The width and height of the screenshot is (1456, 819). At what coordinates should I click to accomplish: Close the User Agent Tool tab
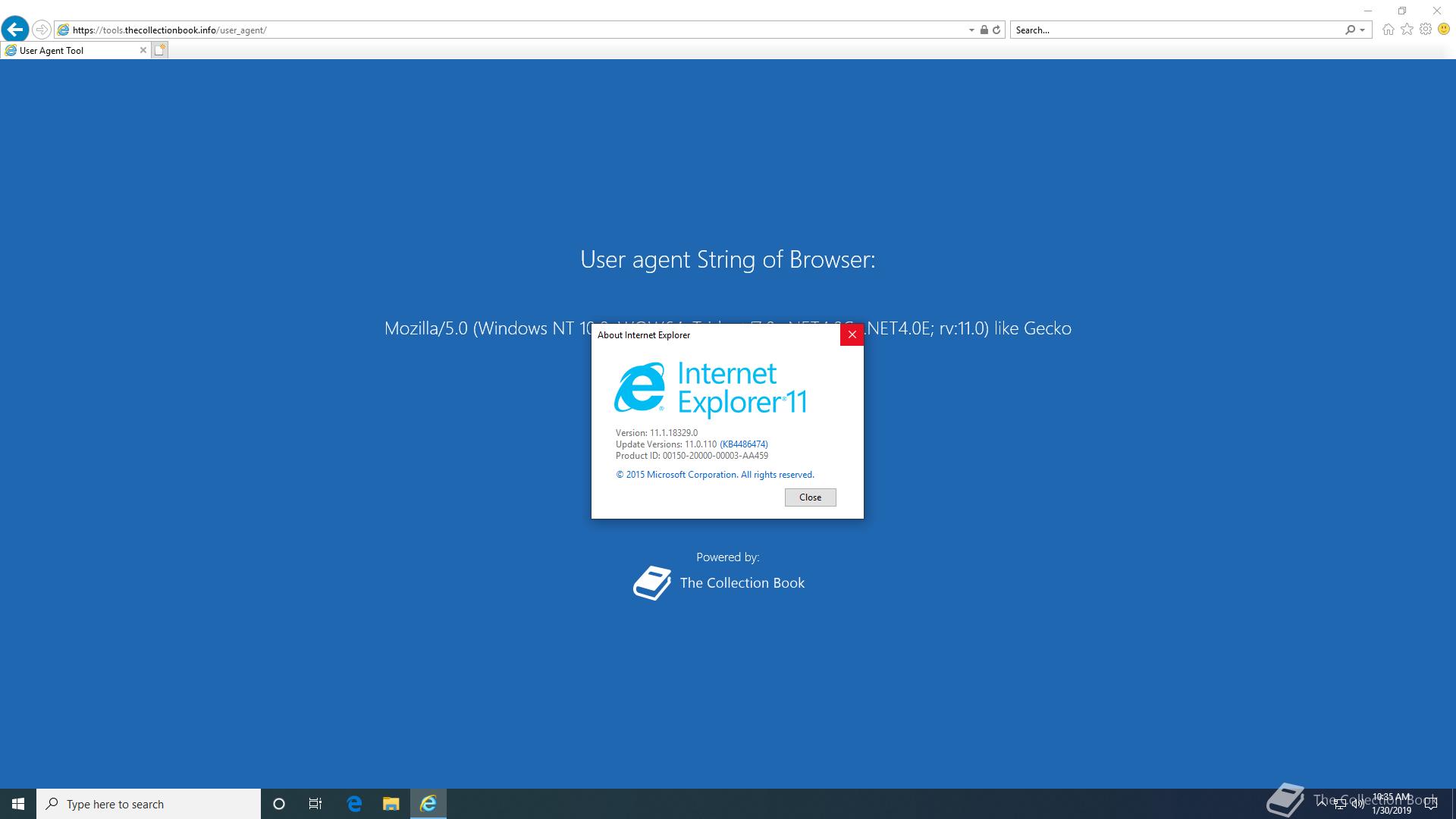click(143, 50)
